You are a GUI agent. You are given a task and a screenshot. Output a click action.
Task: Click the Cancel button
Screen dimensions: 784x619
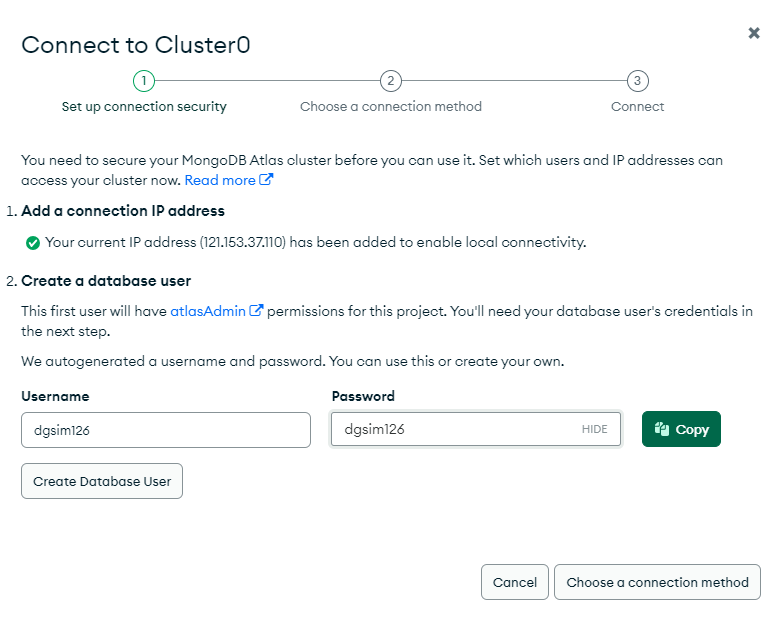[x=514, y=582]
